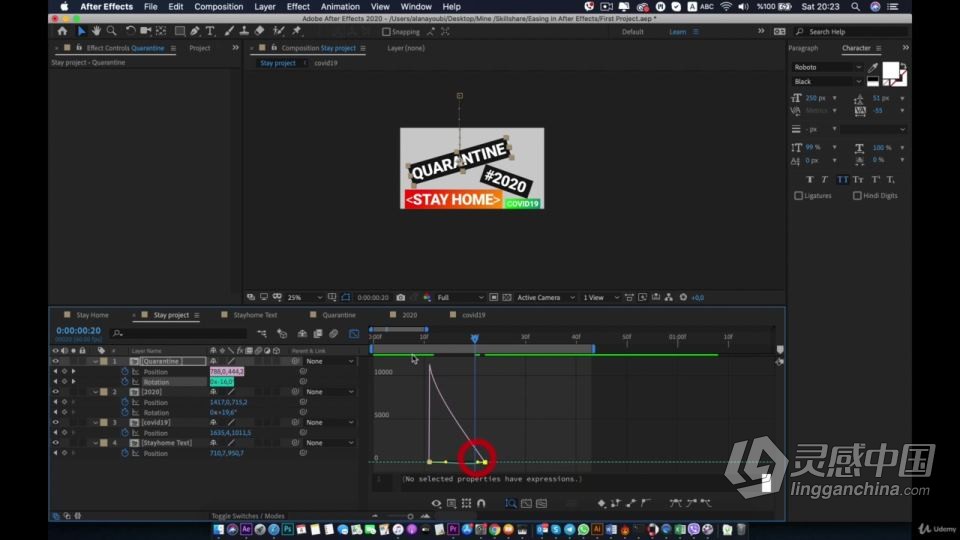Select the Puppet Pin tool

(297, 31)
